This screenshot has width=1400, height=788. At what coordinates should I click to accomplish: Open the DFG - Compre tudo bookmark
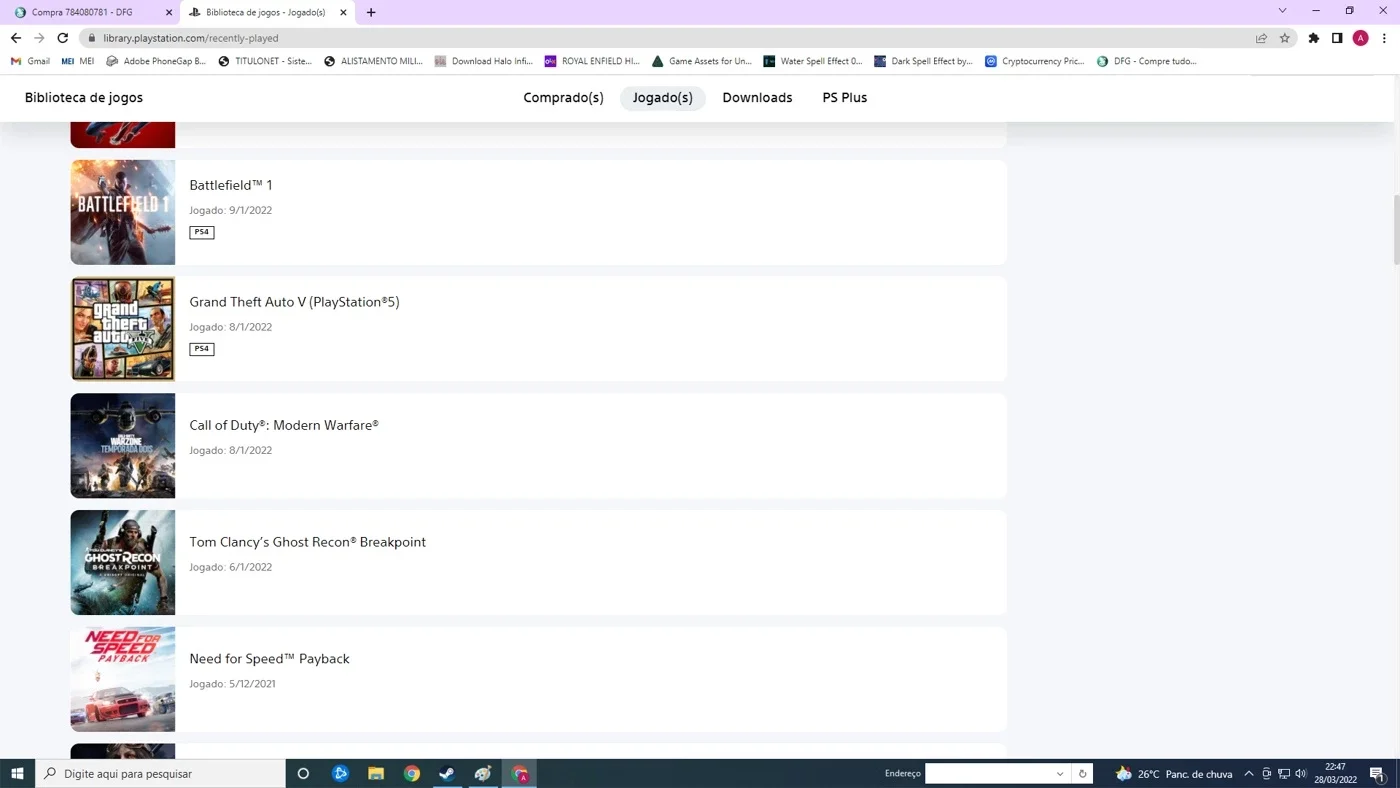pyautogui.click(x=1147, y=61)
